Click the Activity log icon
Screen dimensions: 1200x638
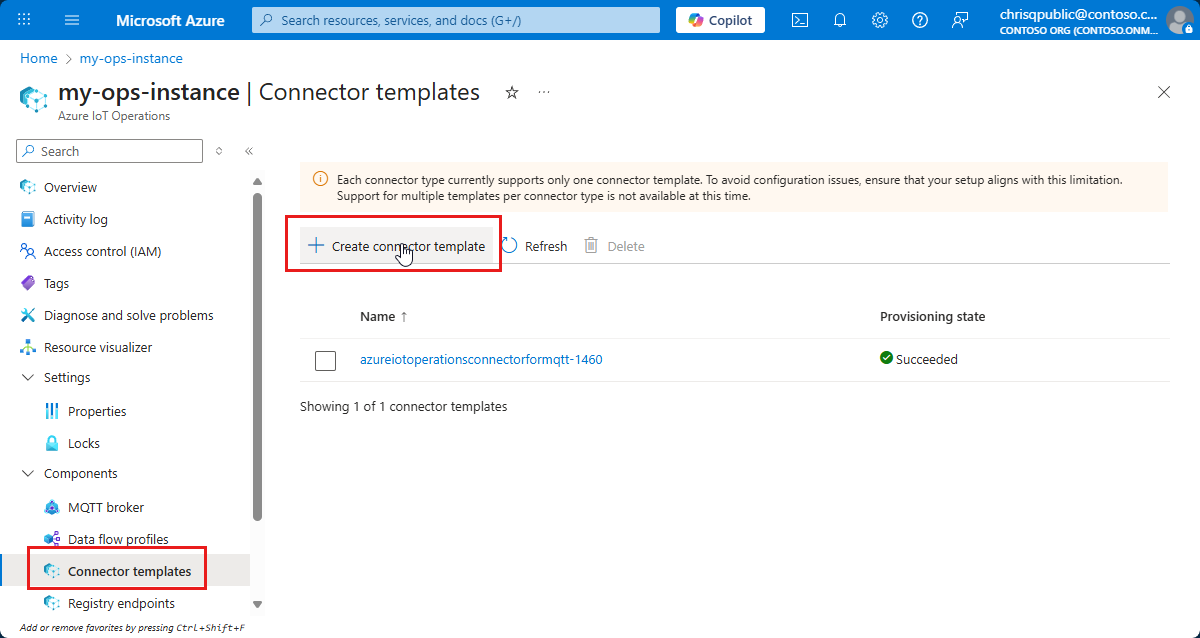(x=28, y=219)
